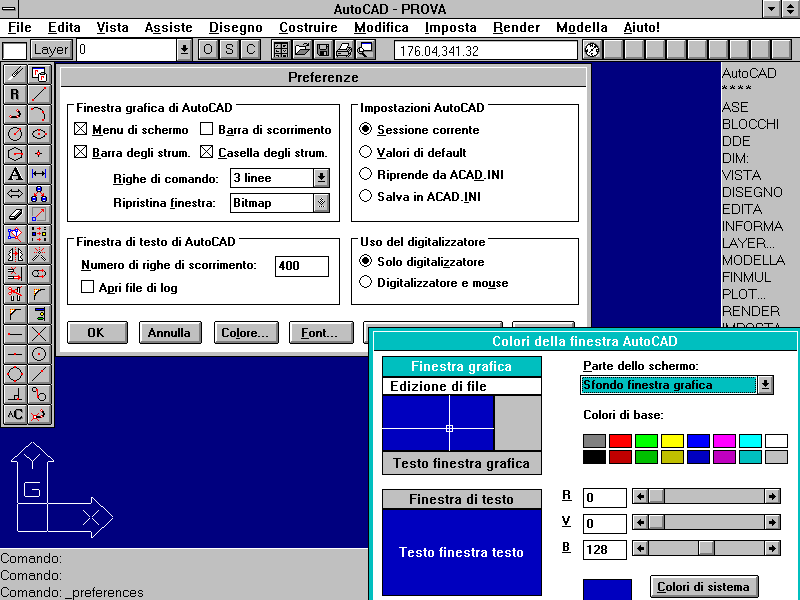Select the Ellipse tool in toolbox
The image size is (800, 600).
tap(39, 134)
